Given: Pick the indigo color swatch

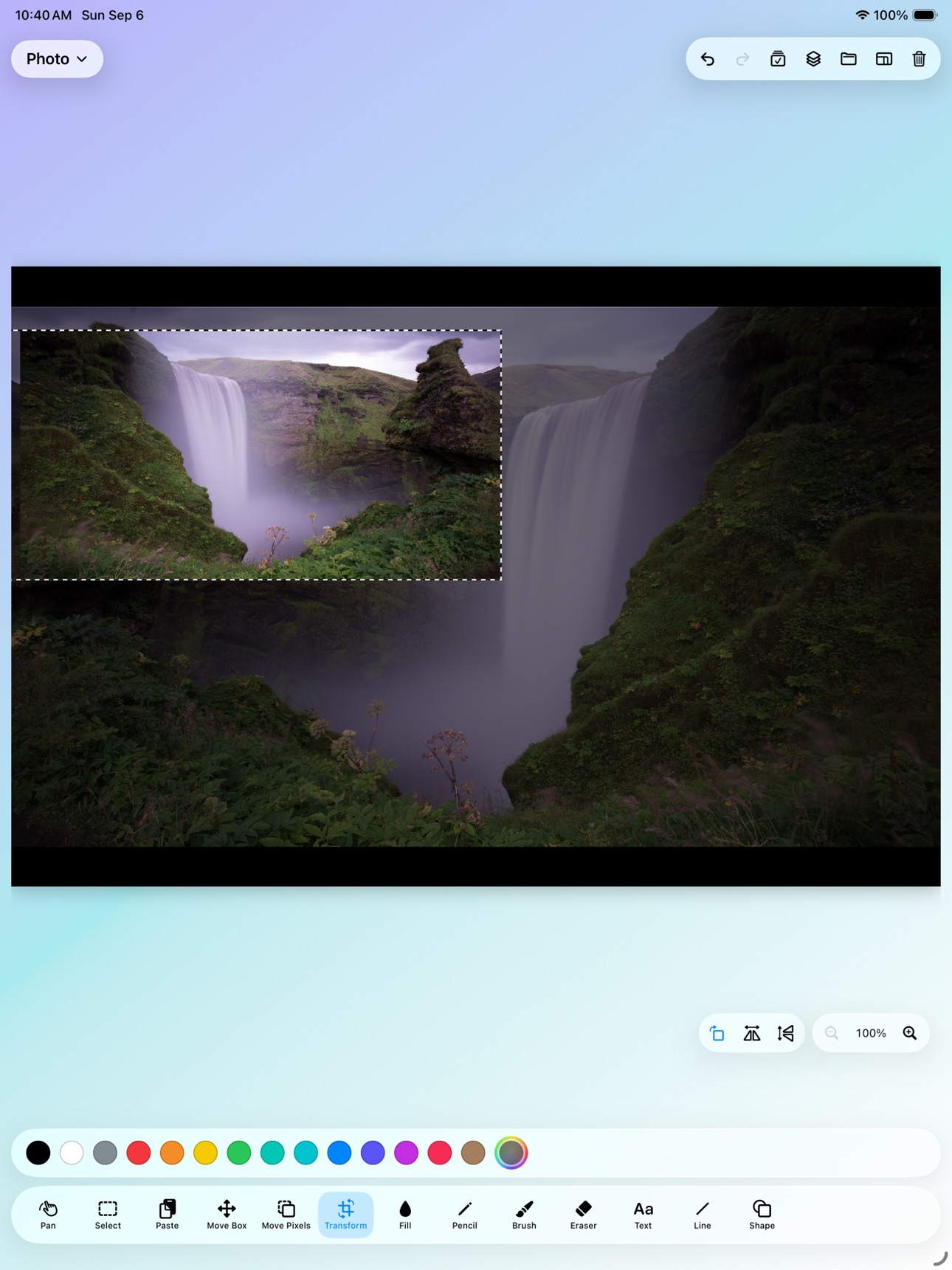Looking at the screenshot, I should point(373,1153).
